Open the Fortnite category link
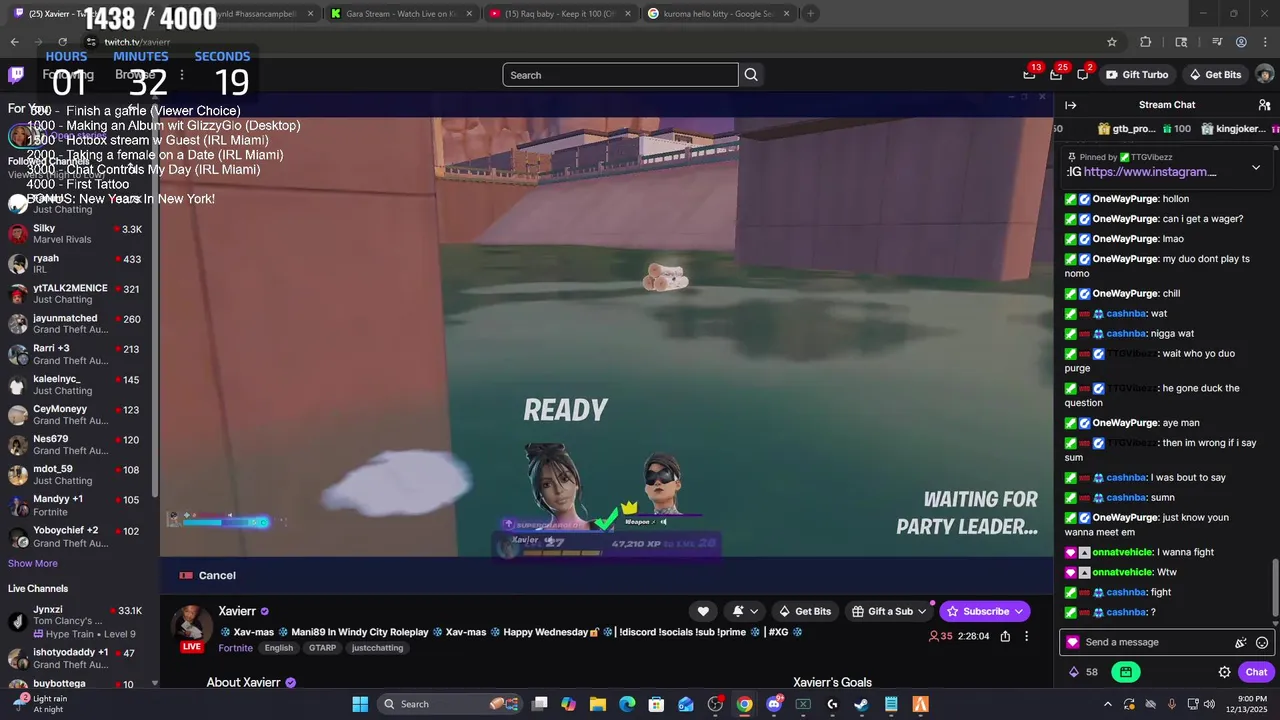This screenshot has height=720, width=1280. pos(236,648)
